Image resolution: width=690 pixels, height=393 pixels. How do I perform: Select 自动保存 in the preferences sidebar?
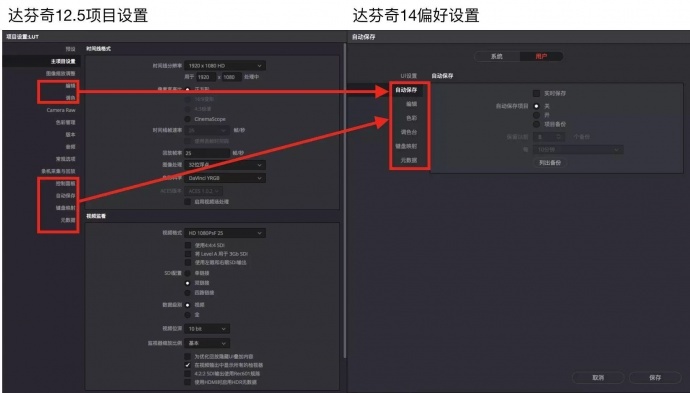pos(406,90)
